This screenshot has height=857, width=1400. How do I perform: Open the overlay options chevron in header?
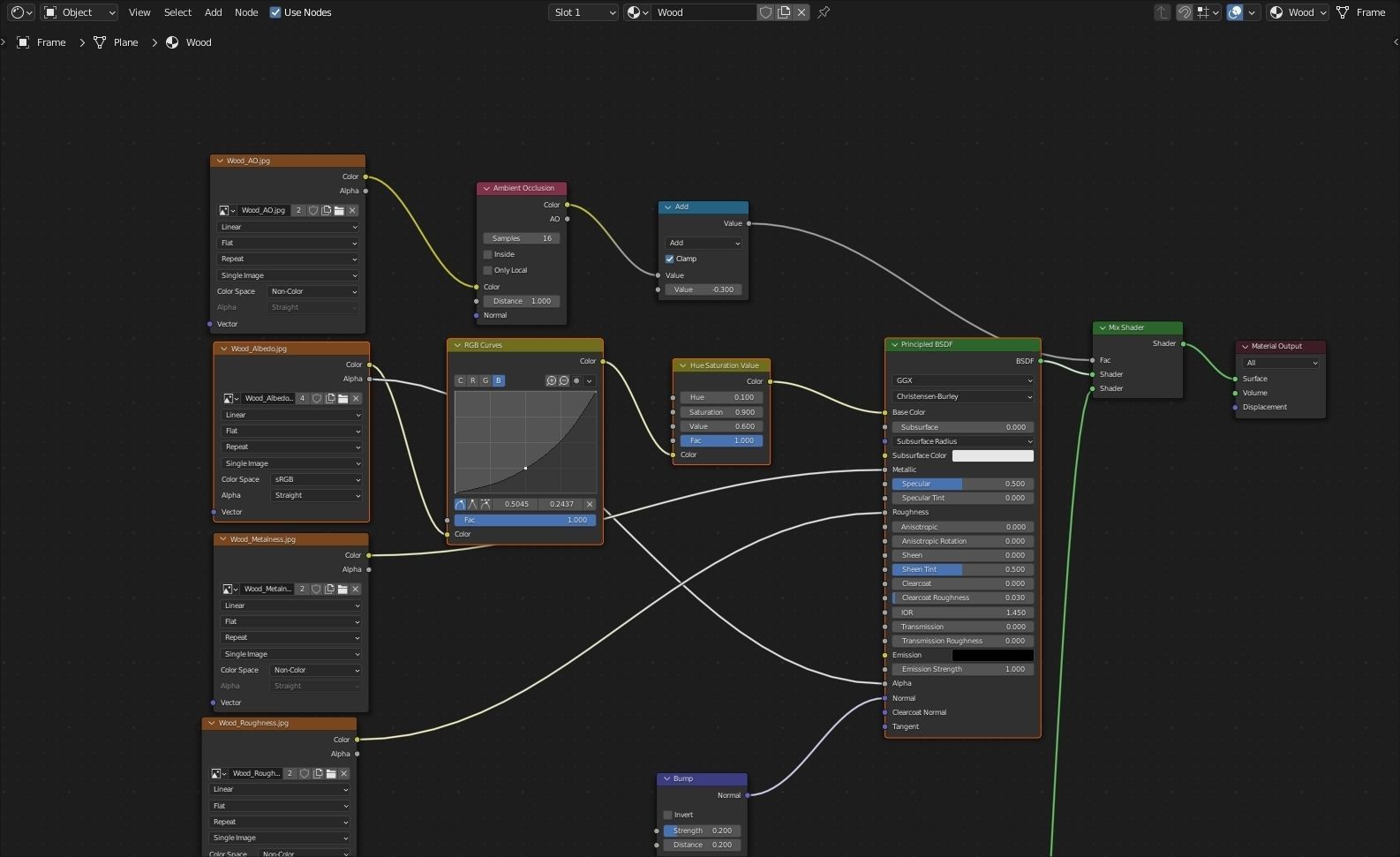[1252, 12]
